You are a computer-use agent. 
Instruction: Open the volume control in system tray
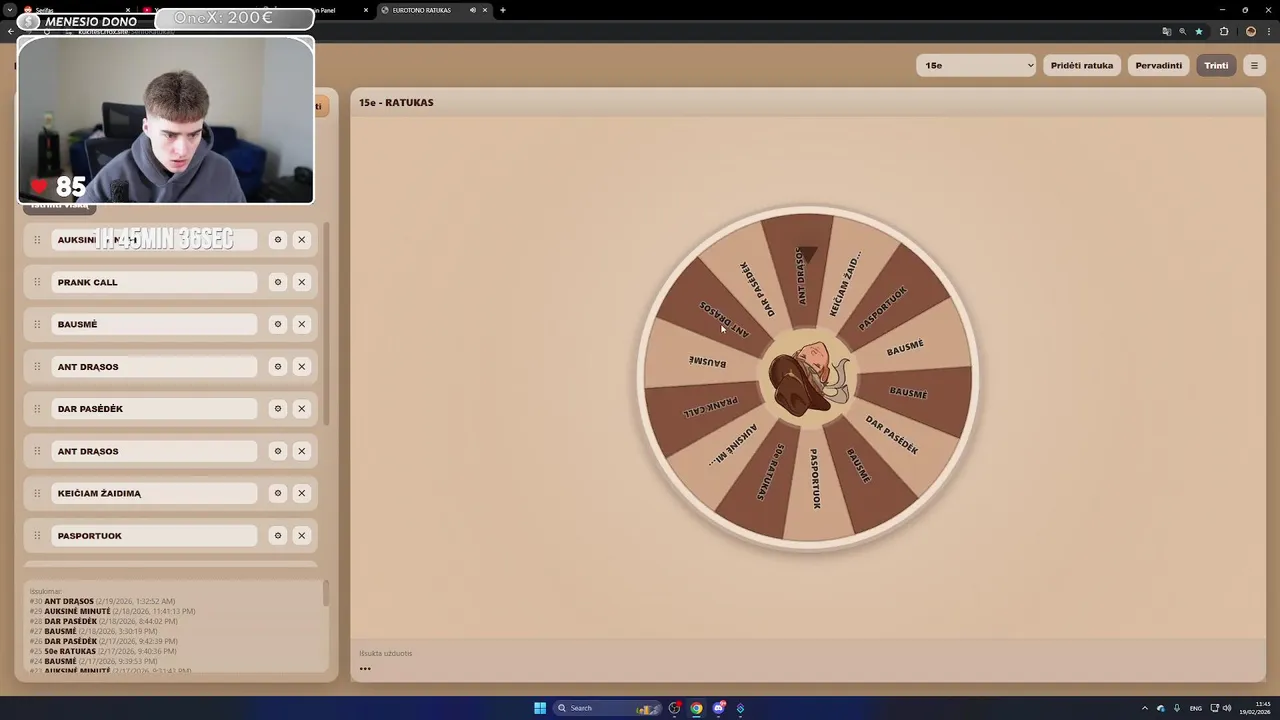click(1226, 708)
